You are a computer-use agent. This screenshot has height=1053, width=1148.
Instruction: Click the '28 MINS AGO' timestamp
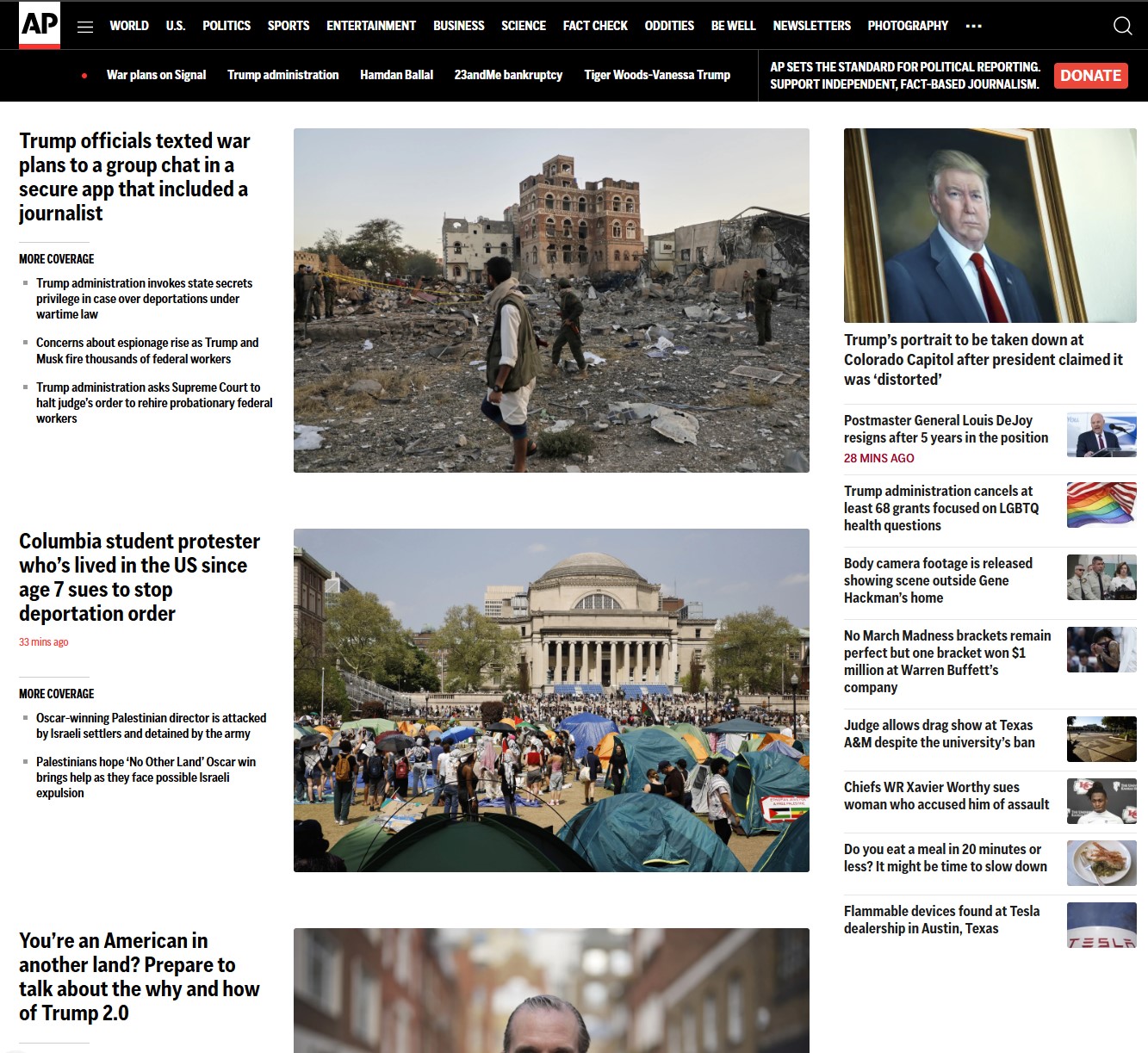[879, 458]
